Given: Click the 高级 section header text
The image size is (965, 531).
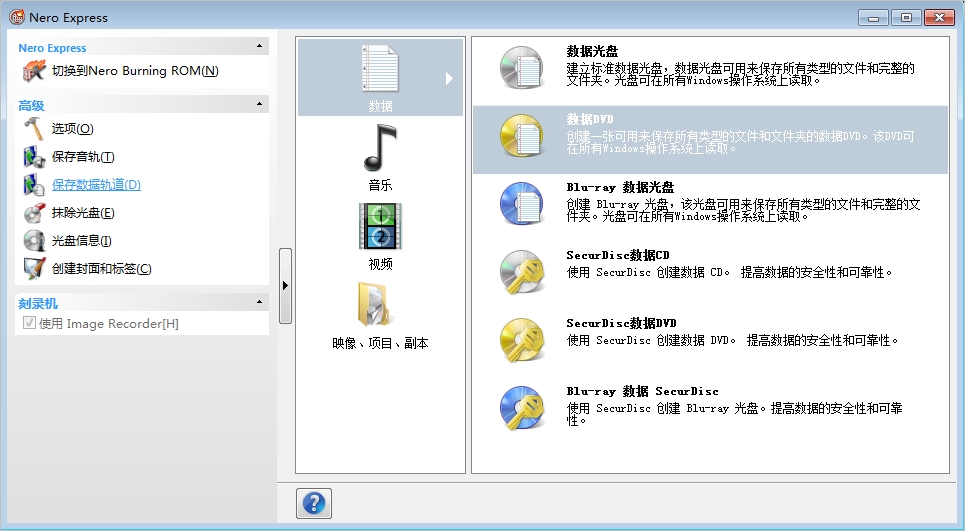Looking at the screenshot, I should click(x=31, y=106).
